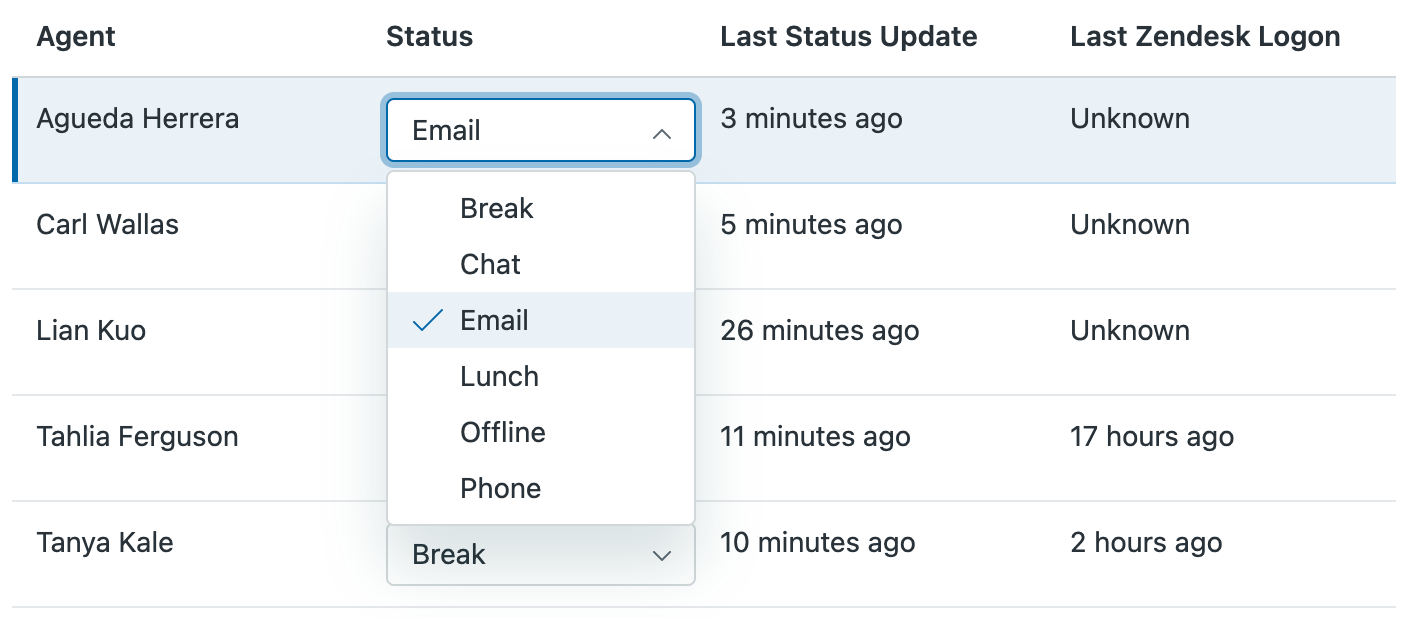This screenshot has height=618, width=1406.
Task: Click the Agent column header
Action: click(76, 37)
